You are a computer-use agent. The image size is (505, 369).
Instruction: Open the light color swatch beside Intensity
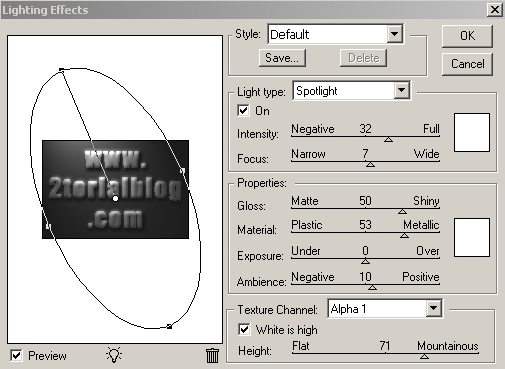pyautogui.click(x=472, y=132)
